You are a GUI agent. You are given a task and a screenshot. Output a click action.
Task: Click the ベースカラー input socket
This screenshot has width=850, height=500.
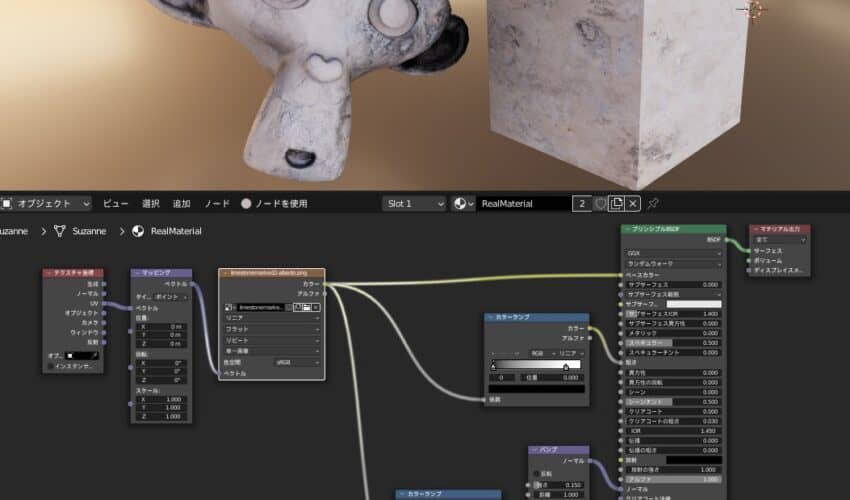pos(621,275)
